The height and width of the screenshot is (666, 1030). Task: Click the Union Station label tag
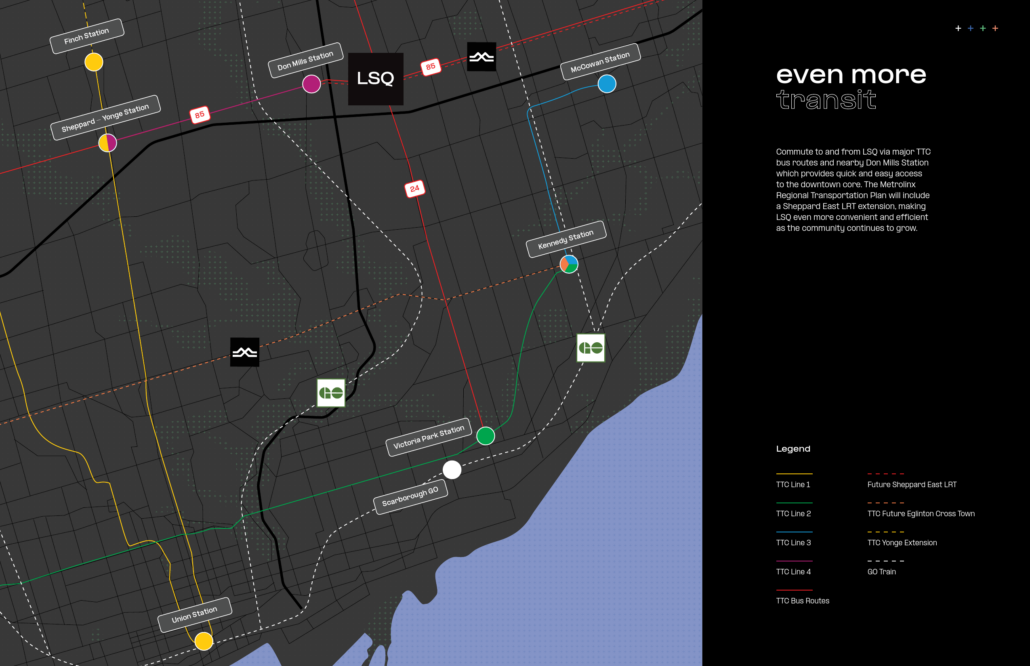pyautogui.click(x=195, y=615)
